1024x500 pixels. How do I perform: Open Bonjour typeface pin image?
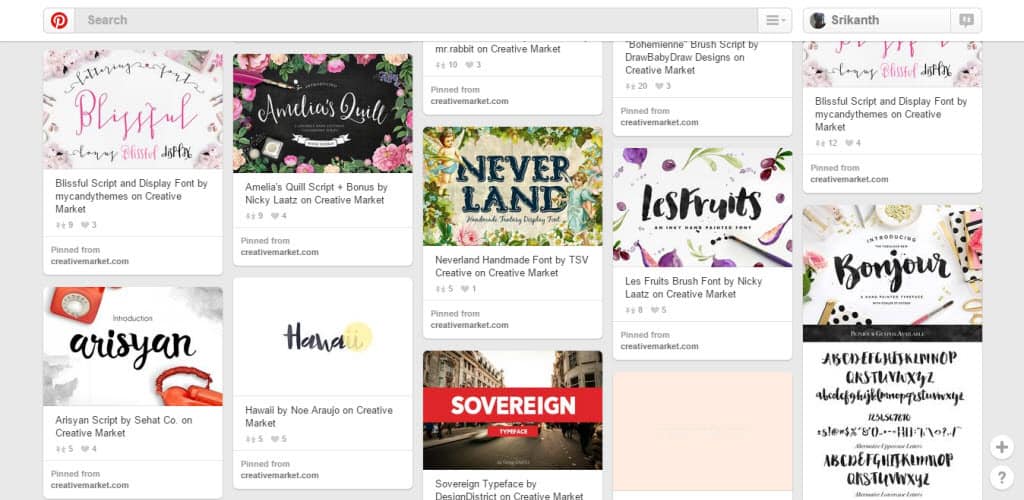pyautogui.click(x=892, y=273)
